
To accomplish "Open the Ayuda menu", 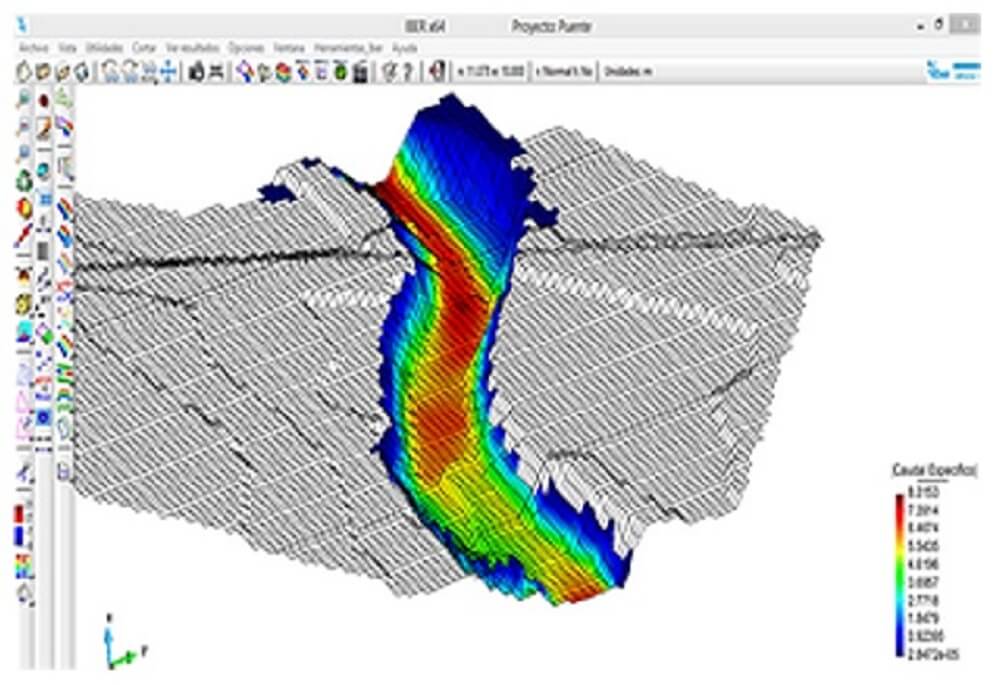I will pyautogui.click(x=405, y=48).
